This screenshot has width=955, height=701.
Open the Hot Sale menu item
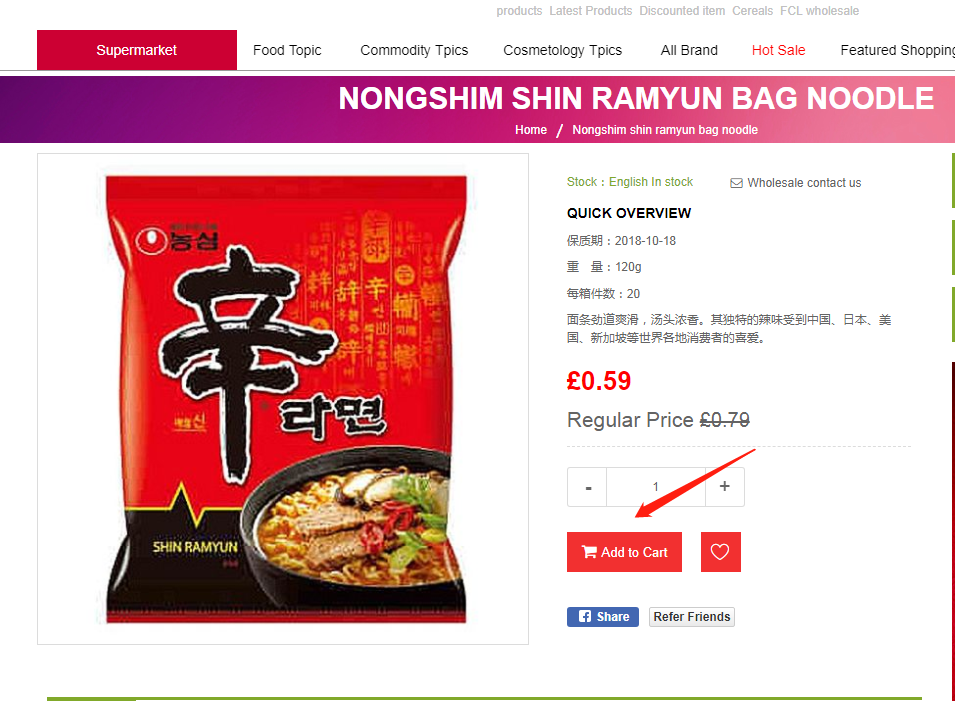pos(778,50)
